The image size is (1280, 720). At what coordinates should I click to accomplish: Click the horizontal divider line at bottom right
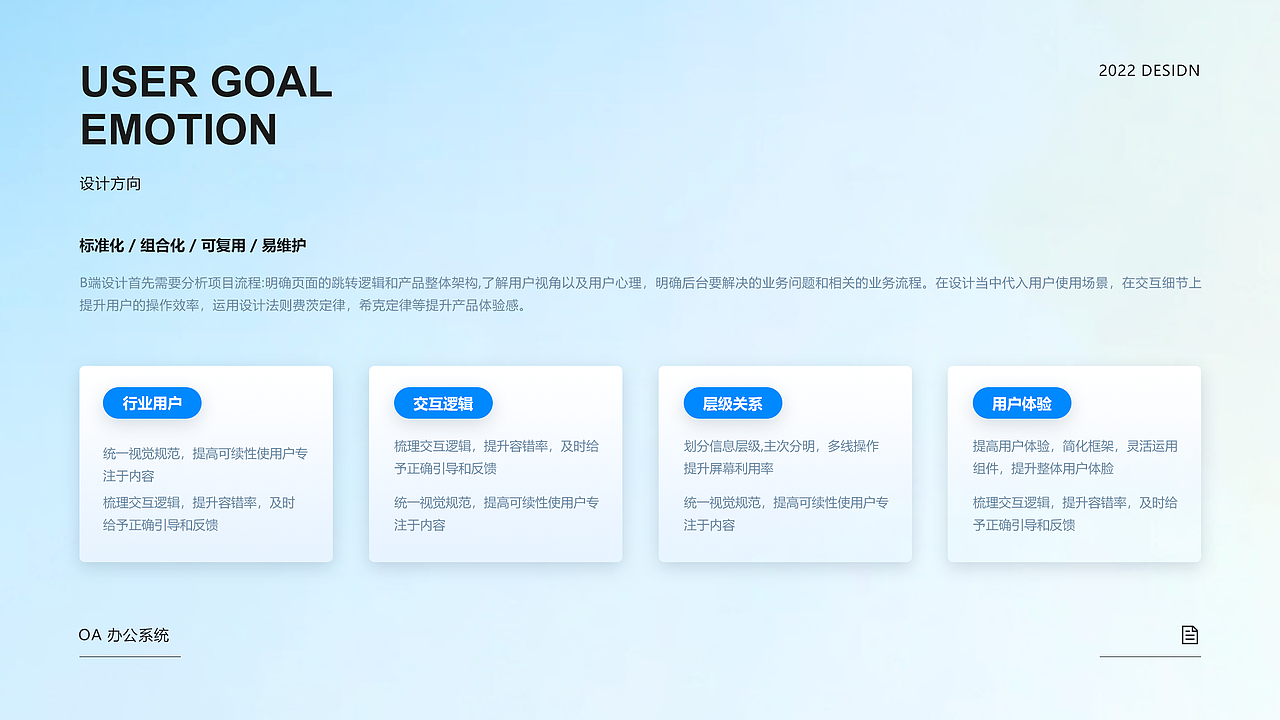coord(1150,657)
